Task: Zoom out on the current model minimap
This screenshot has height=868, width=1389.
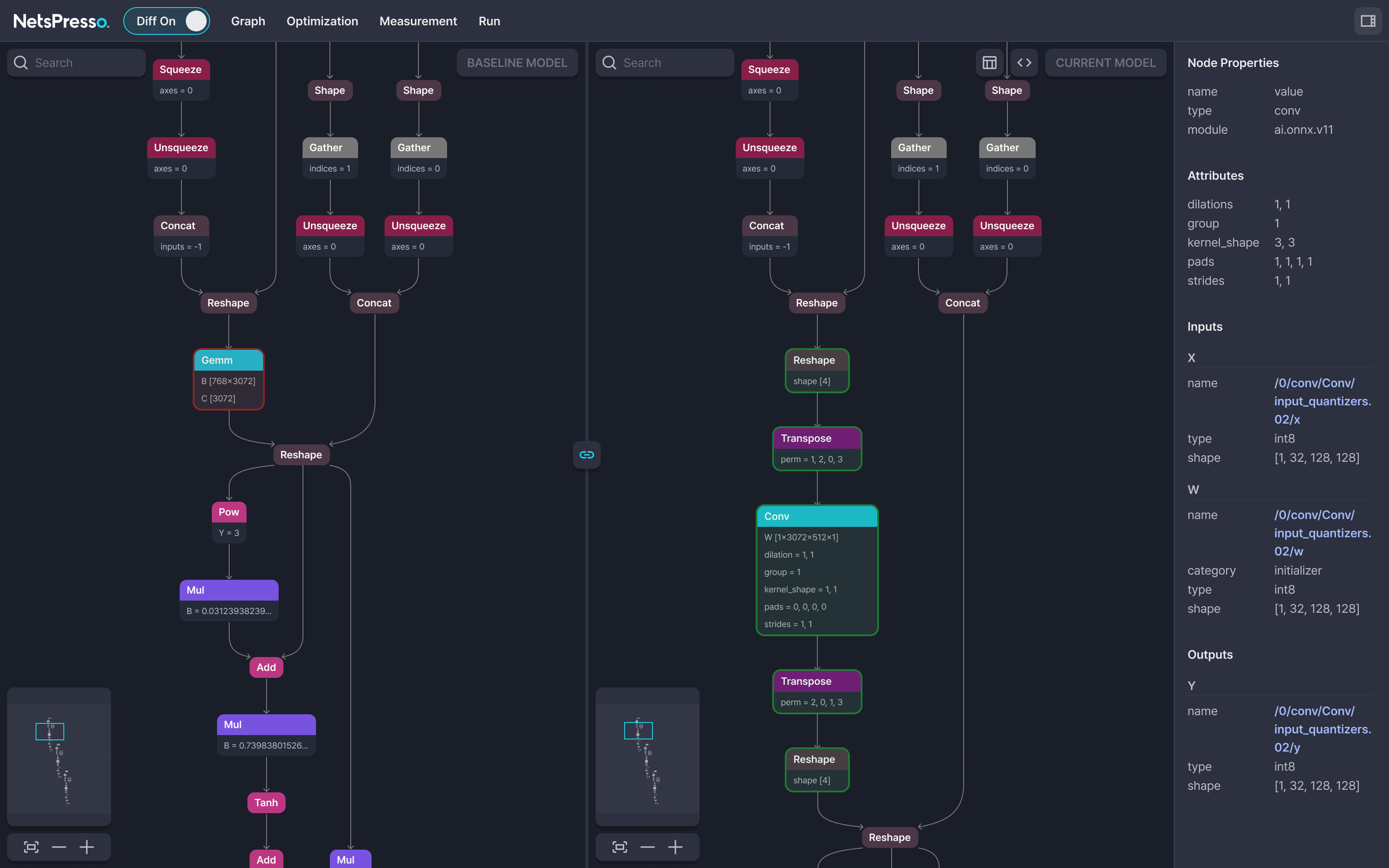Action: [x=647, y=847]
